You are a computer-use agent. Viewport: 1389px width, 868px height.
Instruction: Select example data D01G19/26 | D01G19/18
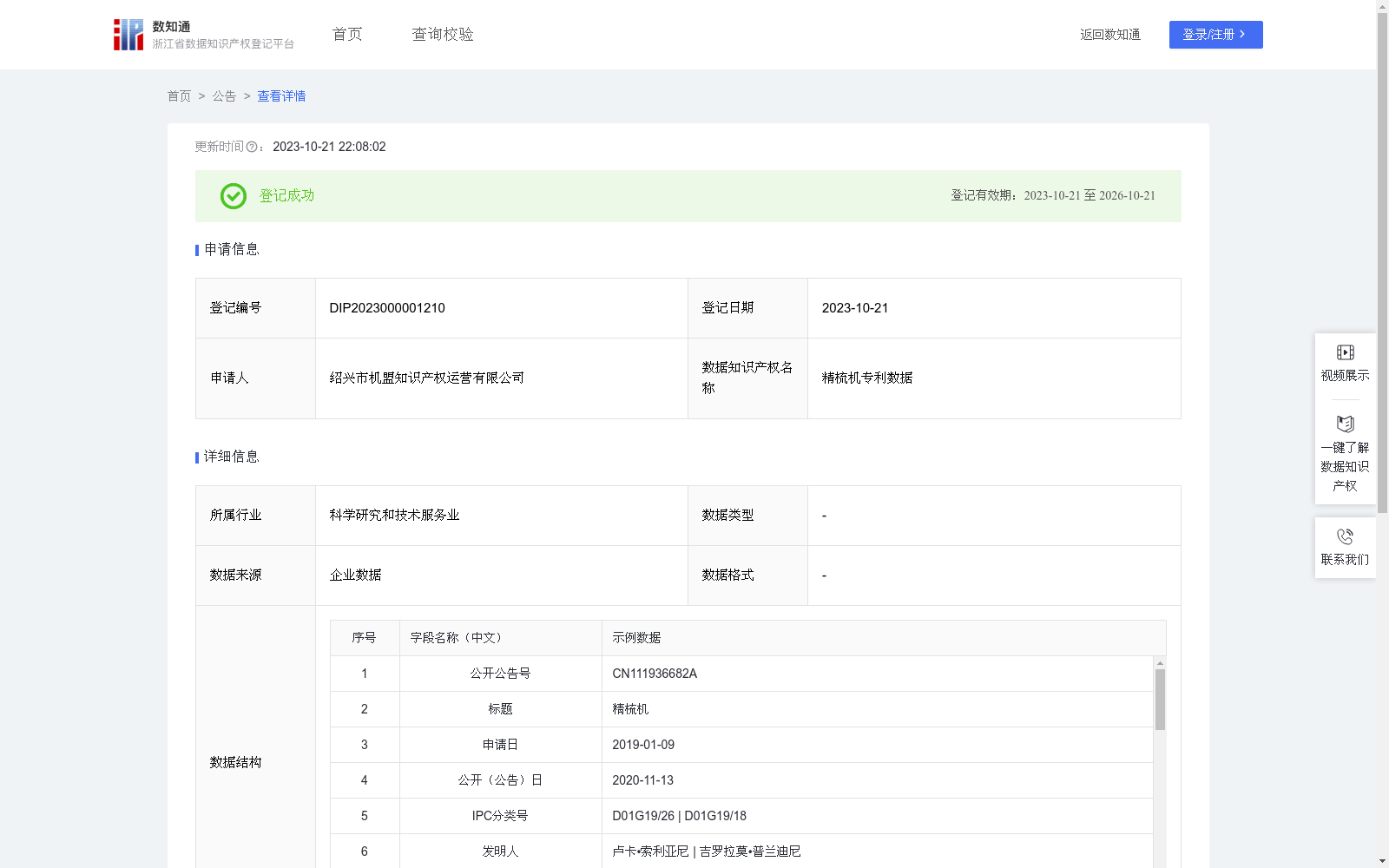pyautogui.click(x=680, y=816)
